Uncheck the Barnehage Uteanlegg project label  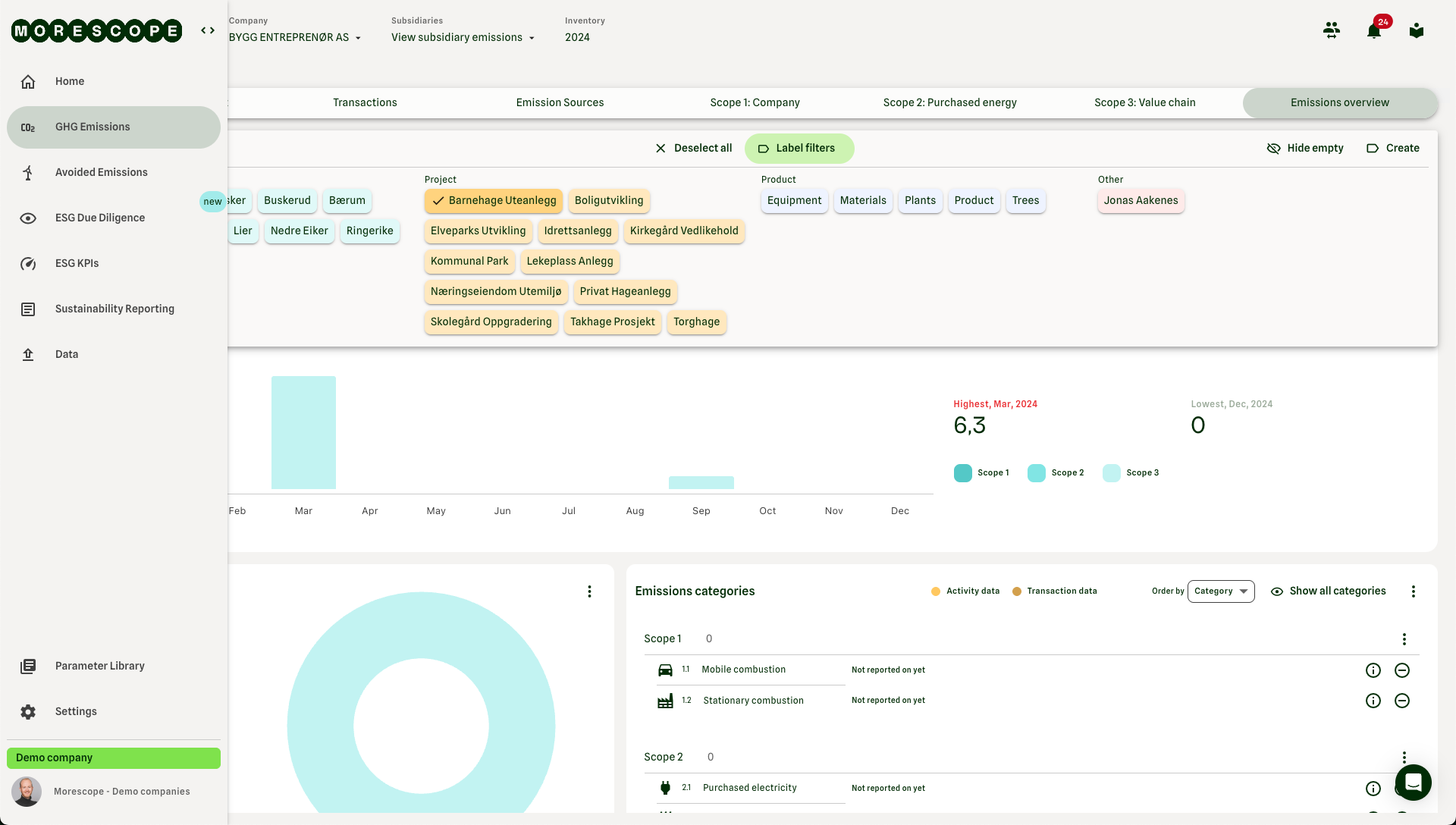[494, 201]
